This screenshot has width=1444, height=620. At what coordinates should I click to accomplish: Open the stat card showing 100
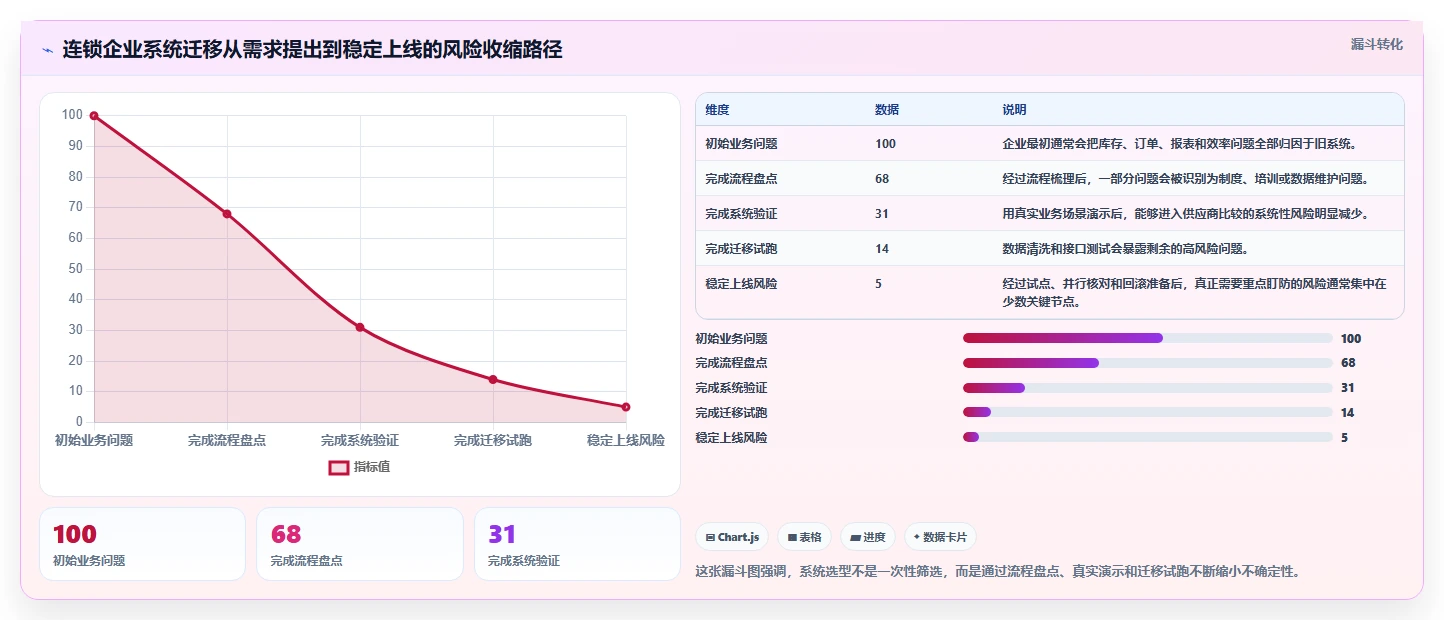(142, 544)
